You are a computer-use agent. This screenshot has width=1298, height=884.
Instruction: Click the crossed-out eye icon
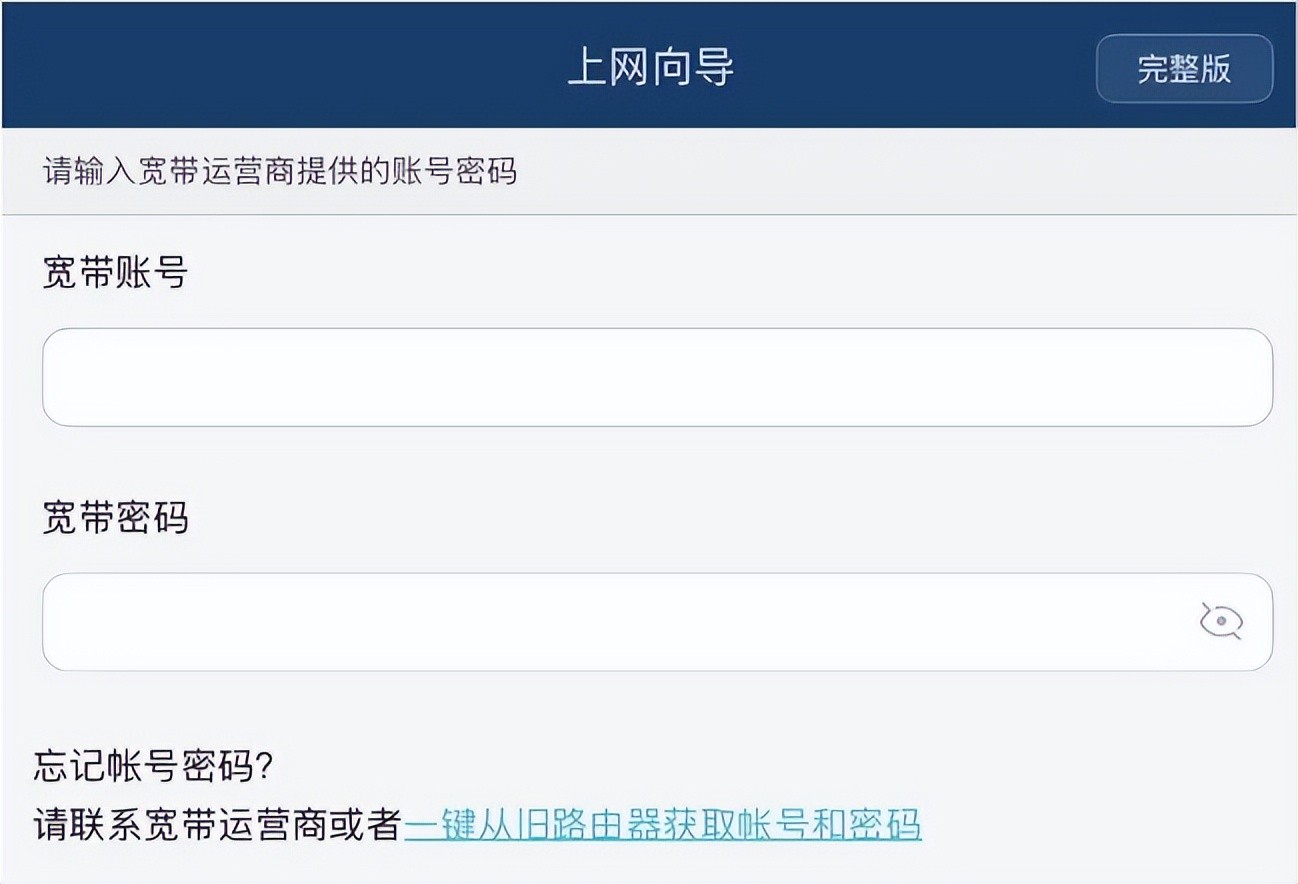(x=1221, y=622)
